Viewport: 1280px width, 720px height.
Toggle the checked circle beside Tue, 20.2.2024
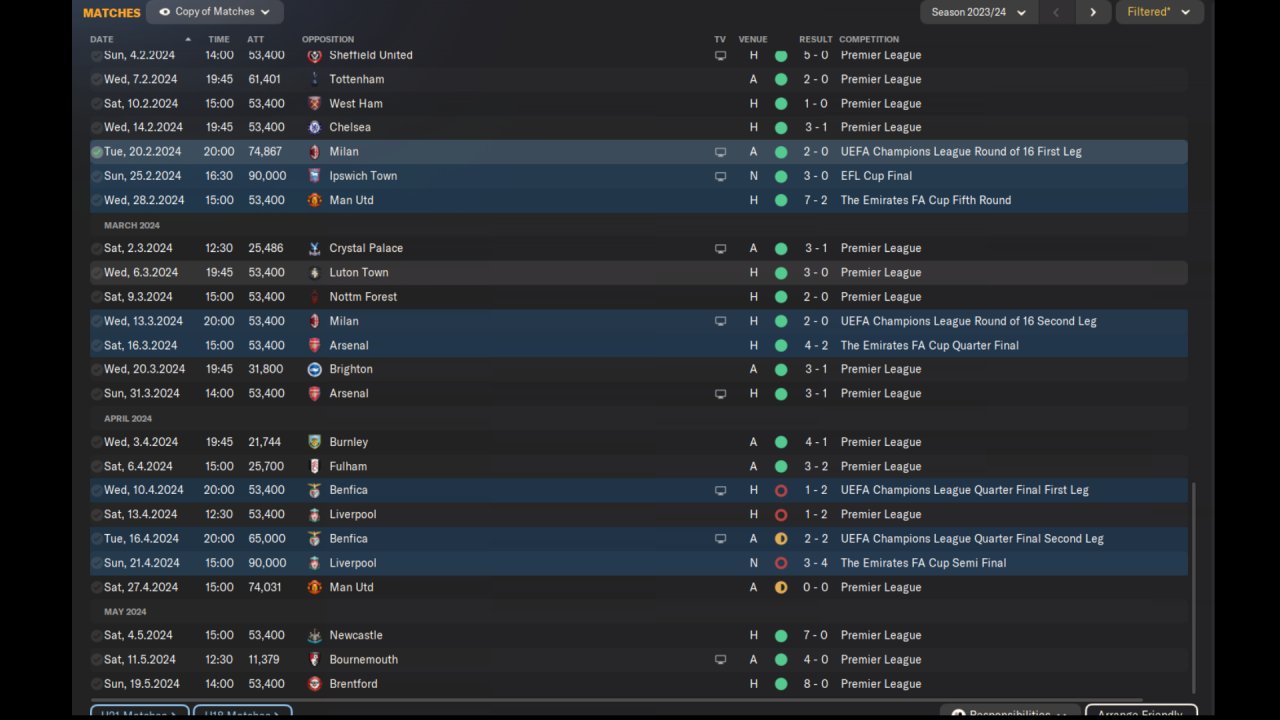(97, 152)
